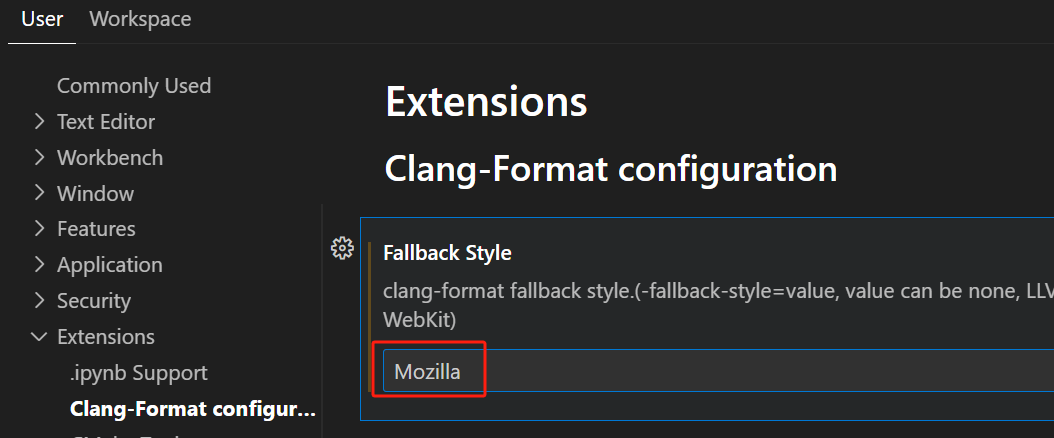Collapse the Extensions chevron arrow
Viewport: 1054px width, 438px height.
point(39,337)
